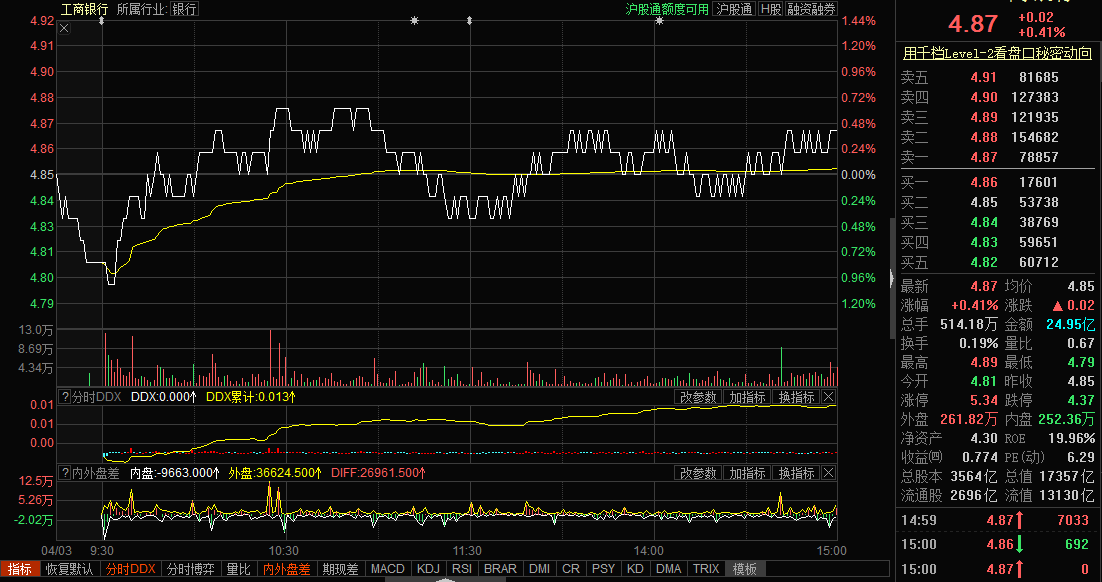Select the 期现差 indicator tab
The height and width of the screenshot is (582, 1102).
click(x=341, y=569)
